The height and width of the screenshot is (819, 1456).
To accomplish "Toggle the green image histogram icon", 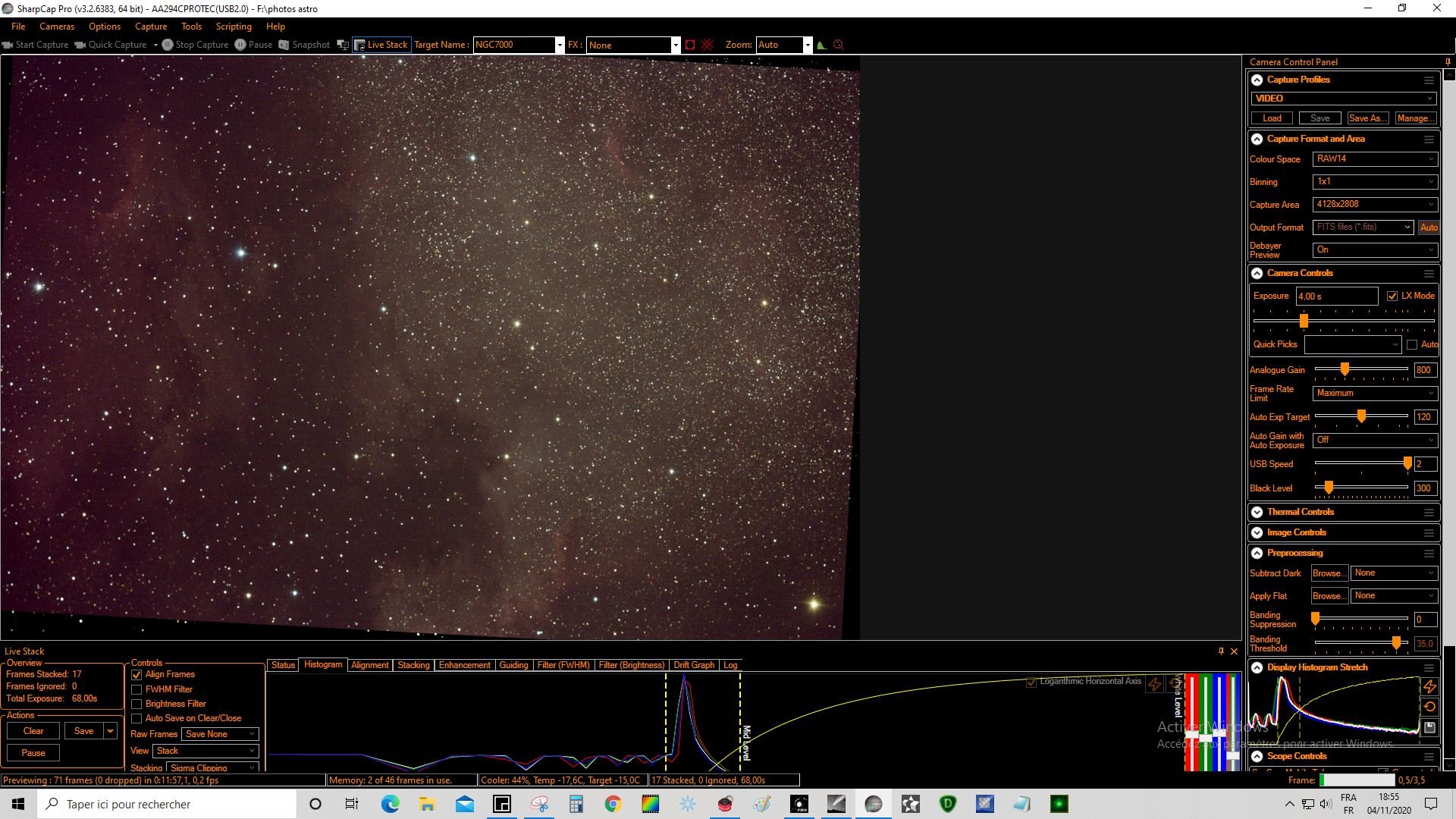I will tap(821, 45).
